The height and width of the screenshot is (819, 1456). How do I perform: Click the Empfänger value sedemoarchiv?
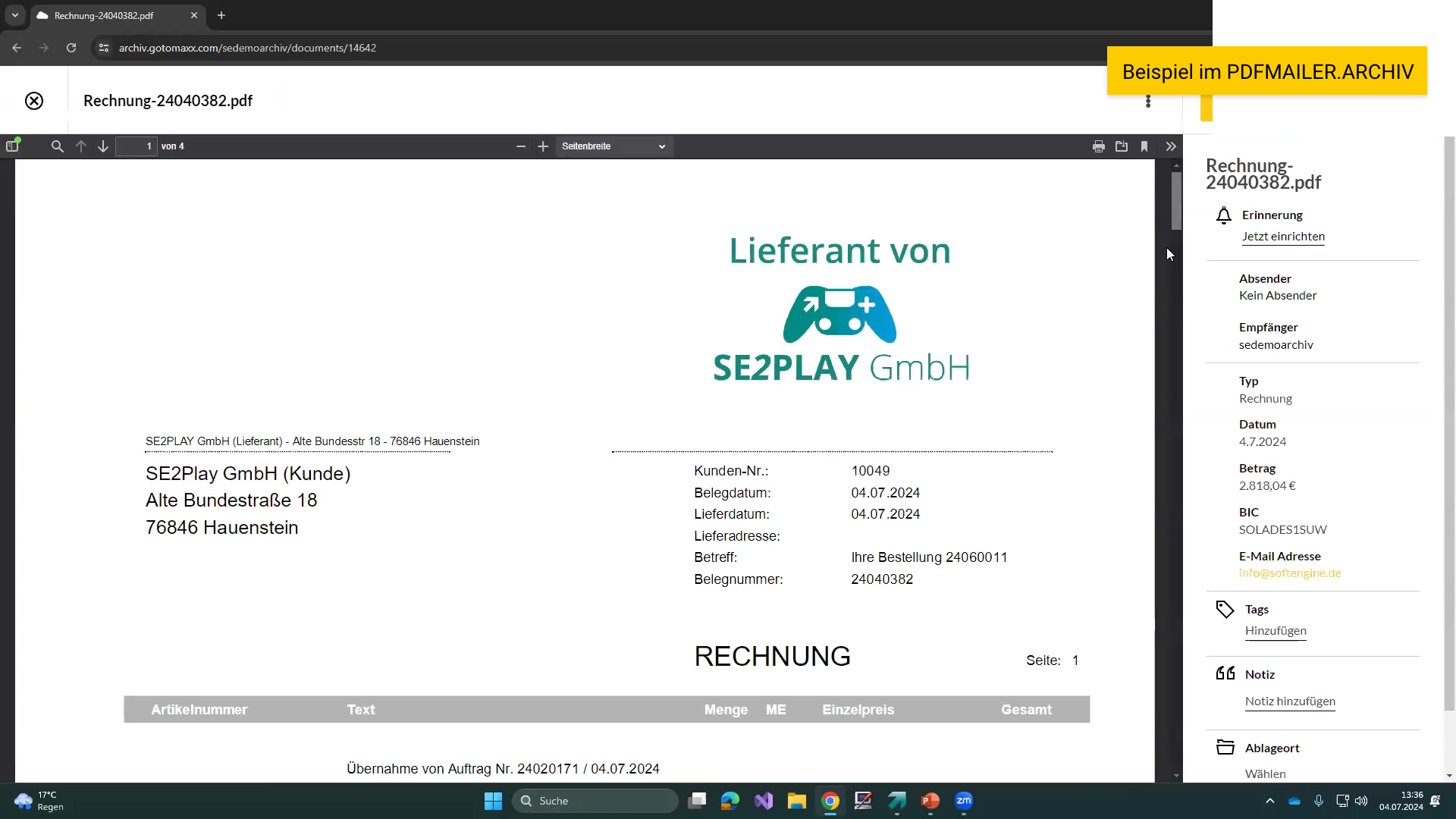pyautogui.click(x=1276, y=345)
